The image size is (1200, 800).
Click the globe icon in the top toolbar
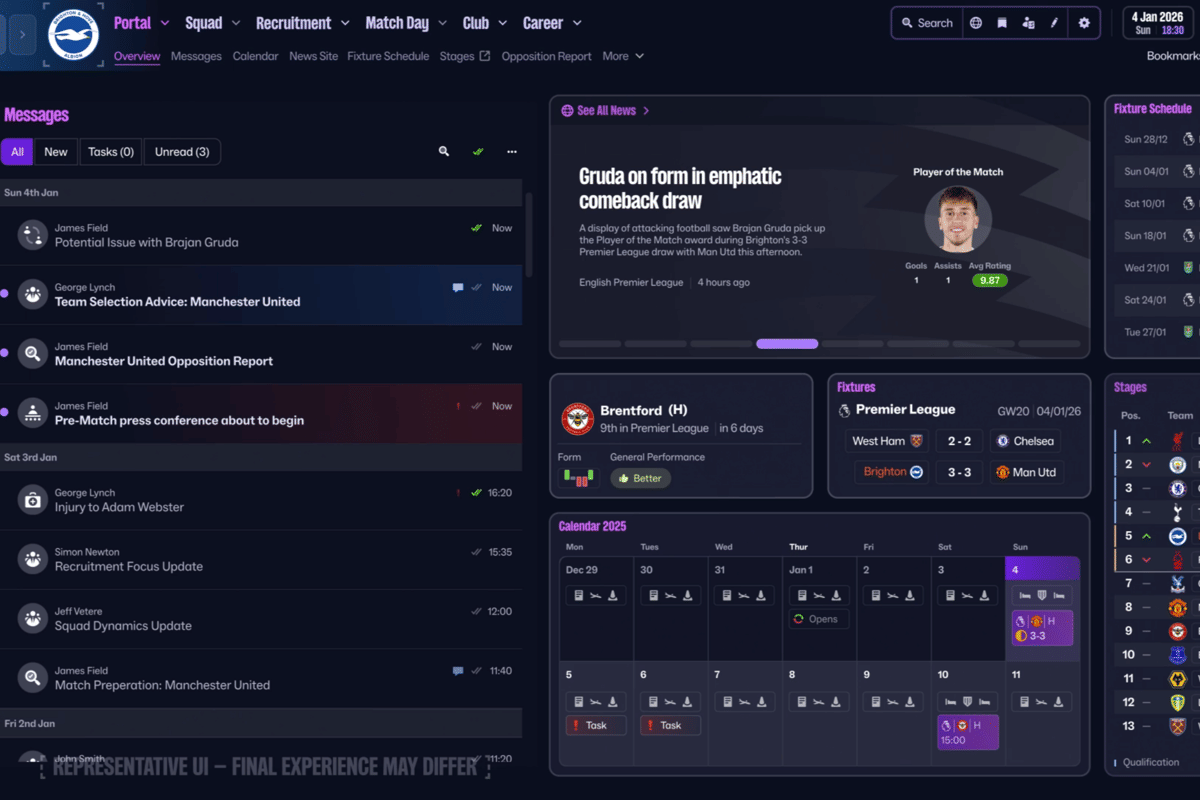tap(976, 22)
